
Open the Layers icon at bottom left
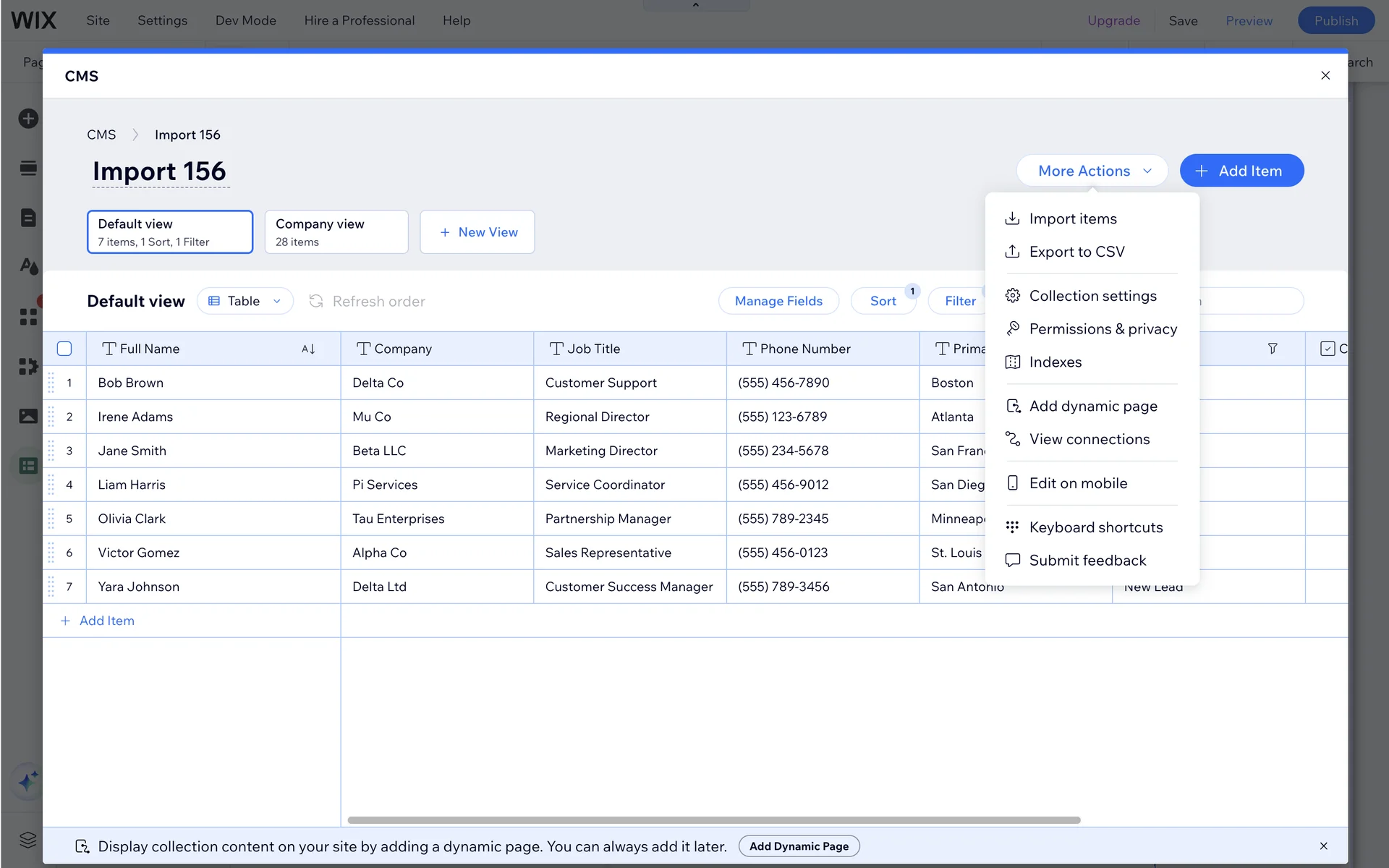(x=28, y=839)
